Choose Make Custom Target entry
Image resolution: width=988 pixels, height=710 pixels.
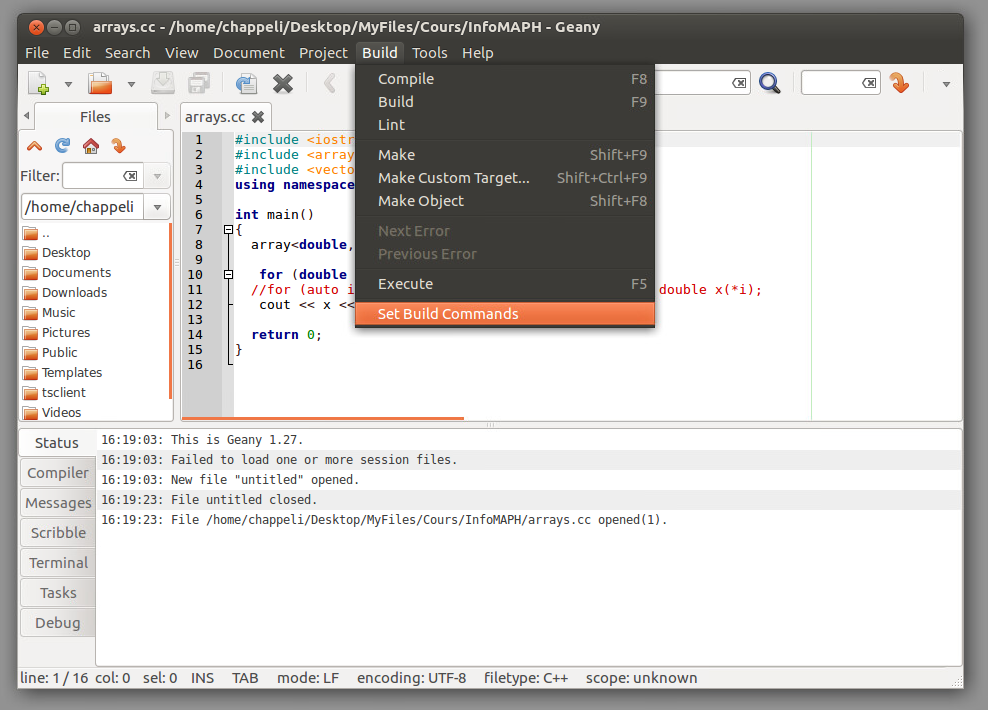click(505, 178)
